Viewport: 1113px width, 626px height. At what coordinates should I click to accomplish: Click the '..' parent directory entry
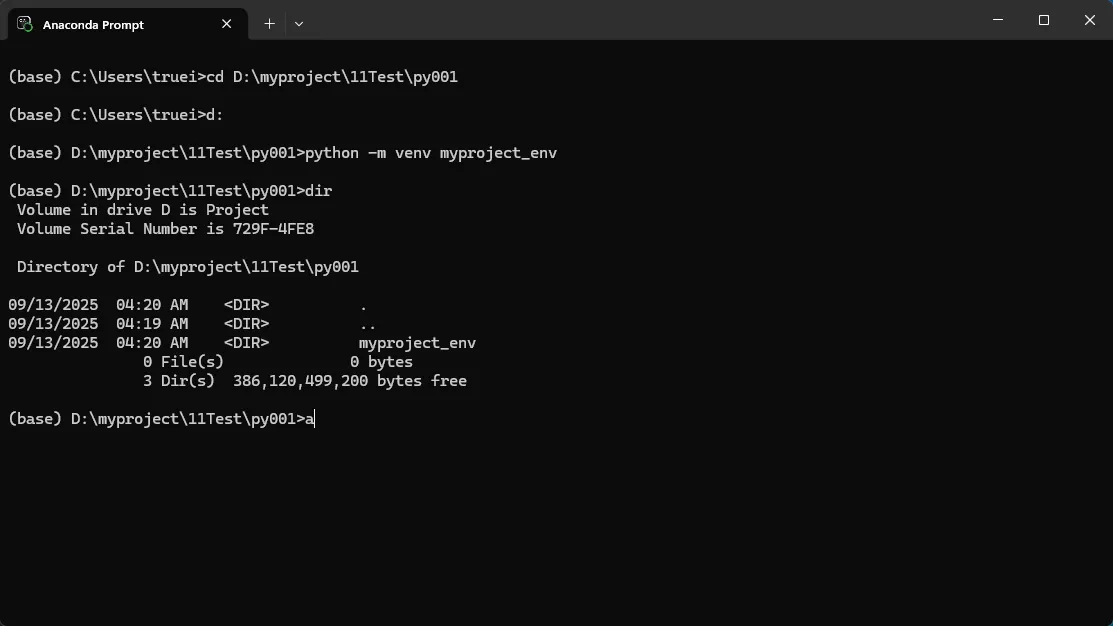coord(367,324)
